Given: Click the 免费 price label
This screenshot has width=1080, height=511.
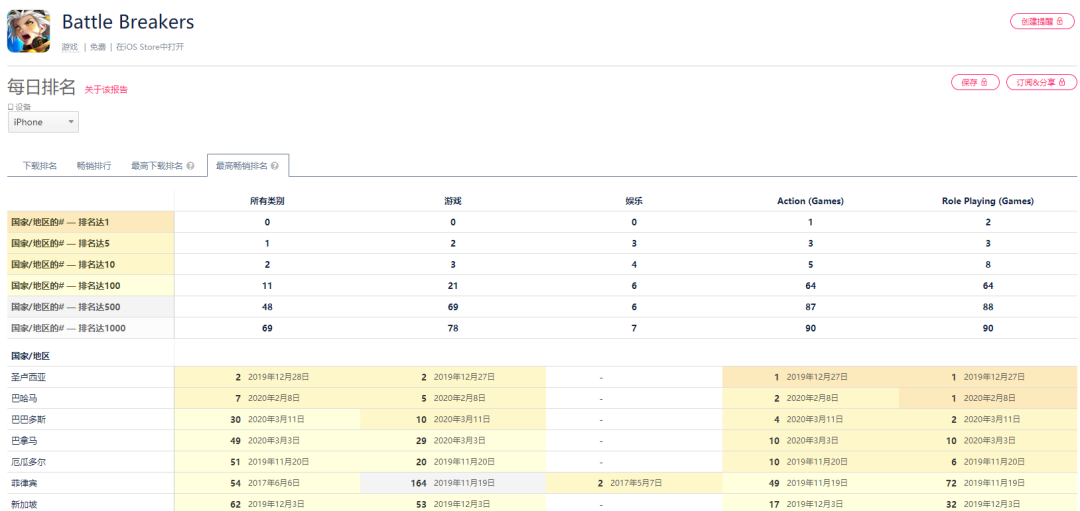Looking at the screenshot, I should coord(98,47).
